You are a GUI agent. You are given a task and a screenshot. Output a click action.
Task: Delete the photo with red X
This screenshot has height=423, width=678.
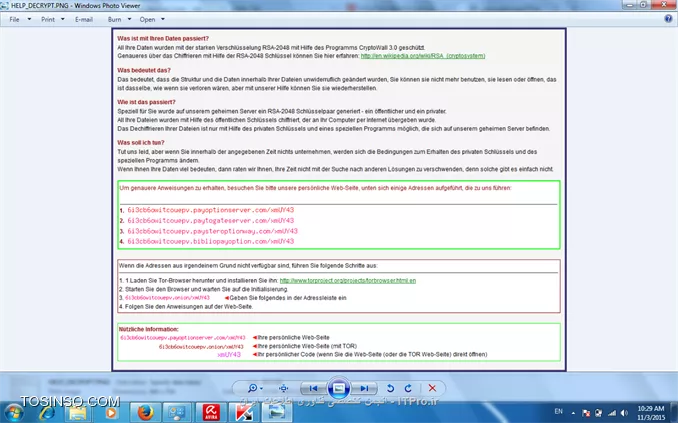(x=432, y=388)
